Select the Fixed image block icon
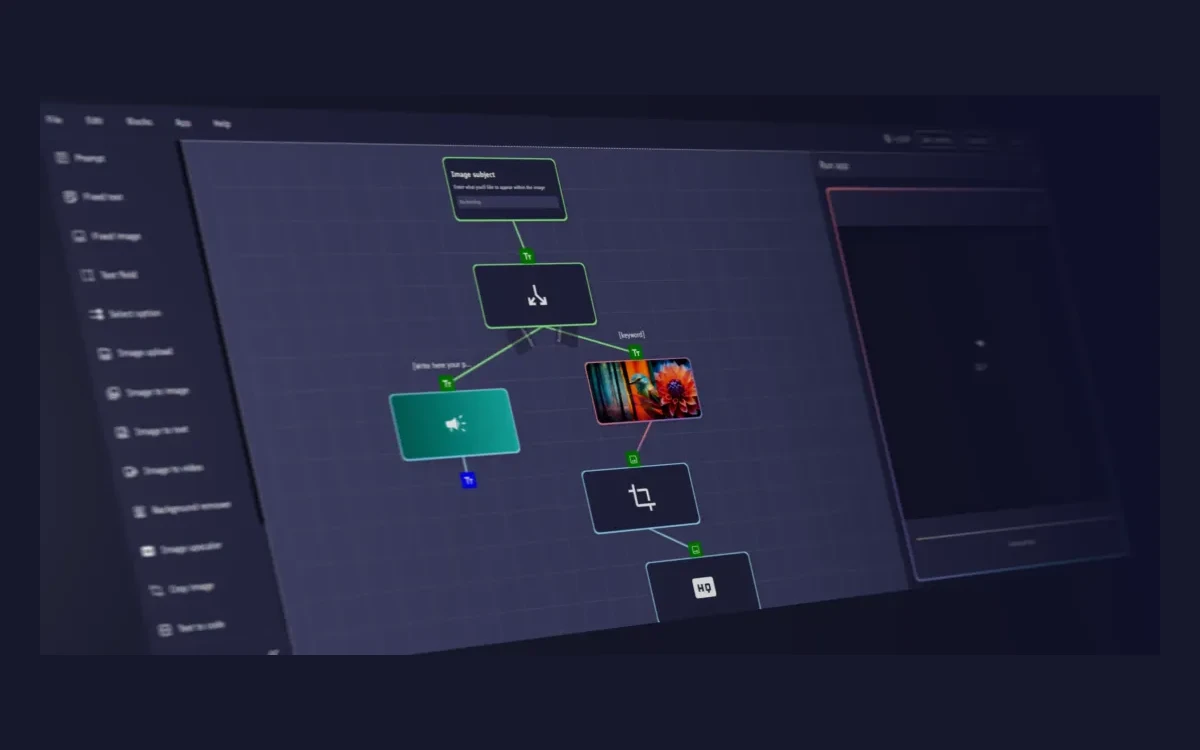The height and width of the screenshot is (750, 1200). (79, 236)
